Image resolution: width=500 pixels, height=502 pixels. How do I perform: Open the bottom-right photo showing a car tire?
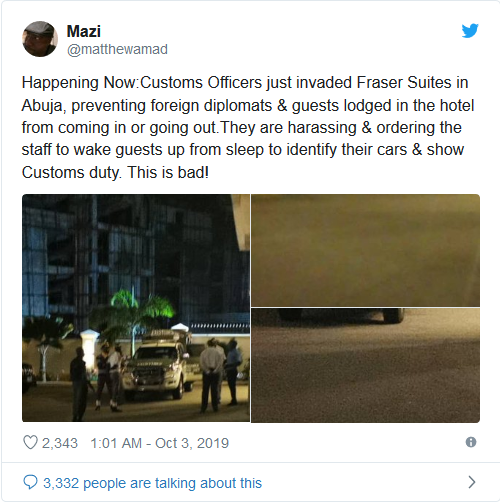[365, 365]
